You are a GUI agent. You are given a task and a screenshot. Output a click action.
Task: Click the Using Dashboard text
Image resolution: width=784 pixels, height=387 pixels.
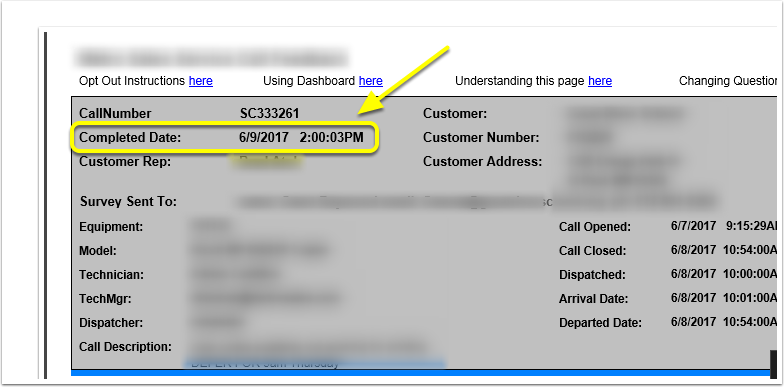click(x=309, y=81)
